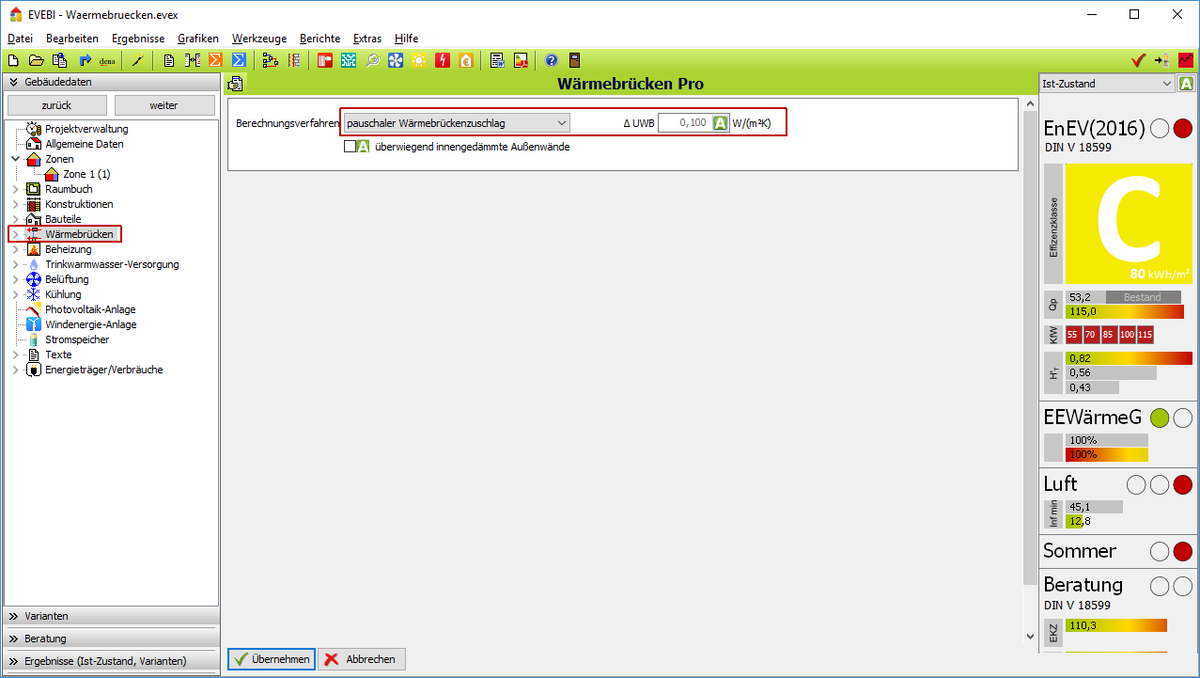Click the dena toolbar icon
Screen dimensions: 1200x678
click(108, 60)
